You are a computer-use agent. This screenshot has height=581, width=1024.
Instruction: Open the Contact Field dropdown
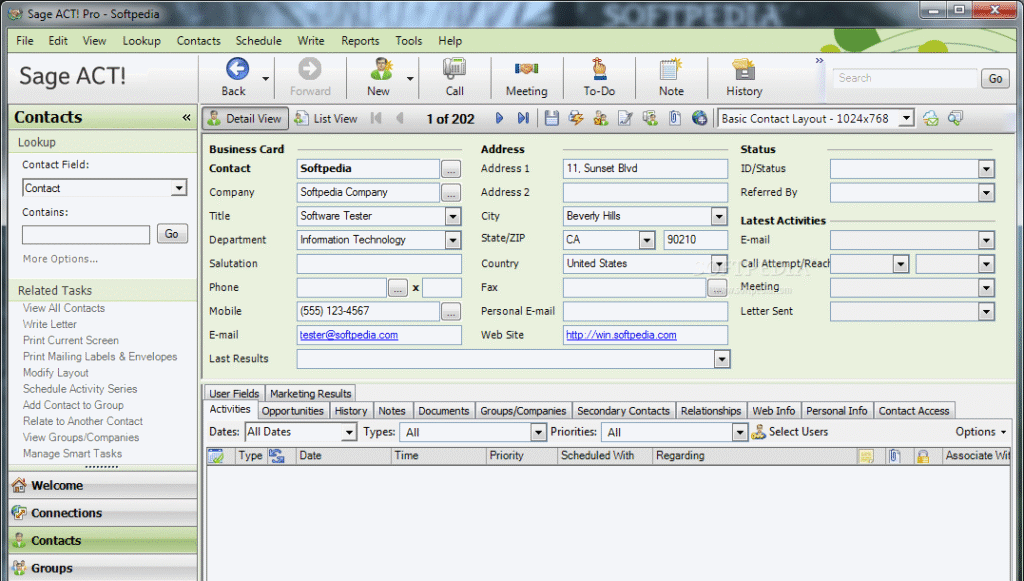(x=178, y=188)
